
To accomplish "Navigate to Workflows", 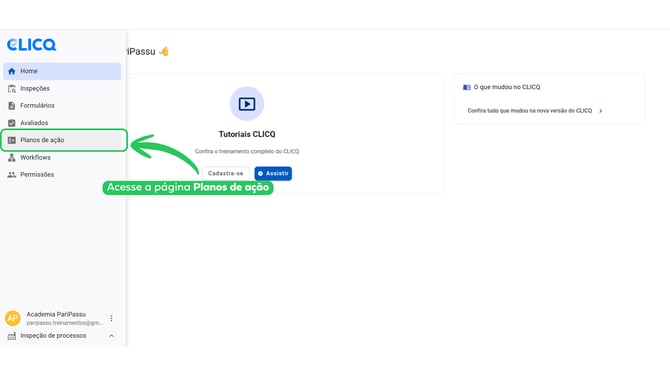I will click(62, 158).
